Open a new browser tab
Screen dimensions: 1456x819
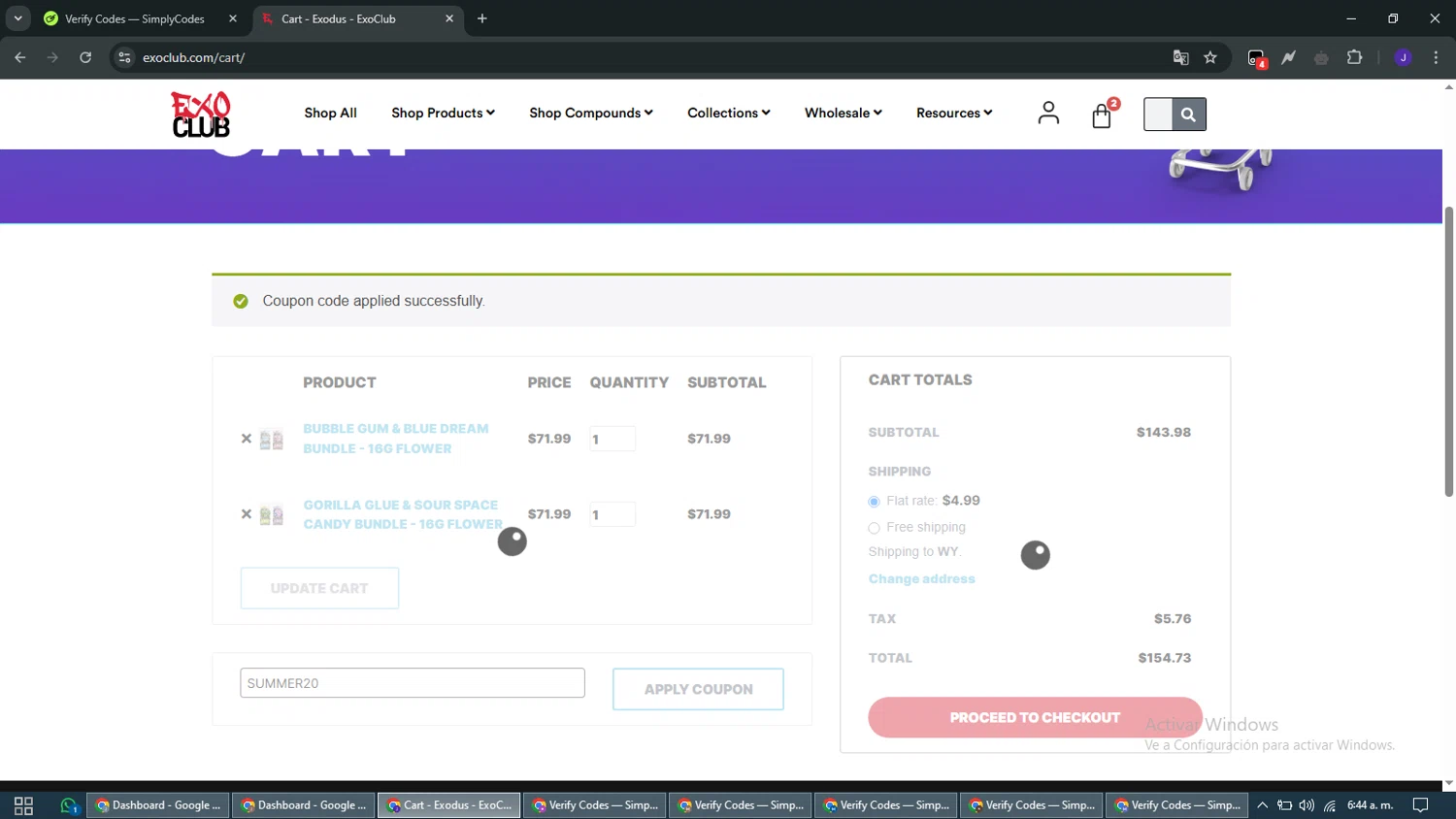pos(482,18)
